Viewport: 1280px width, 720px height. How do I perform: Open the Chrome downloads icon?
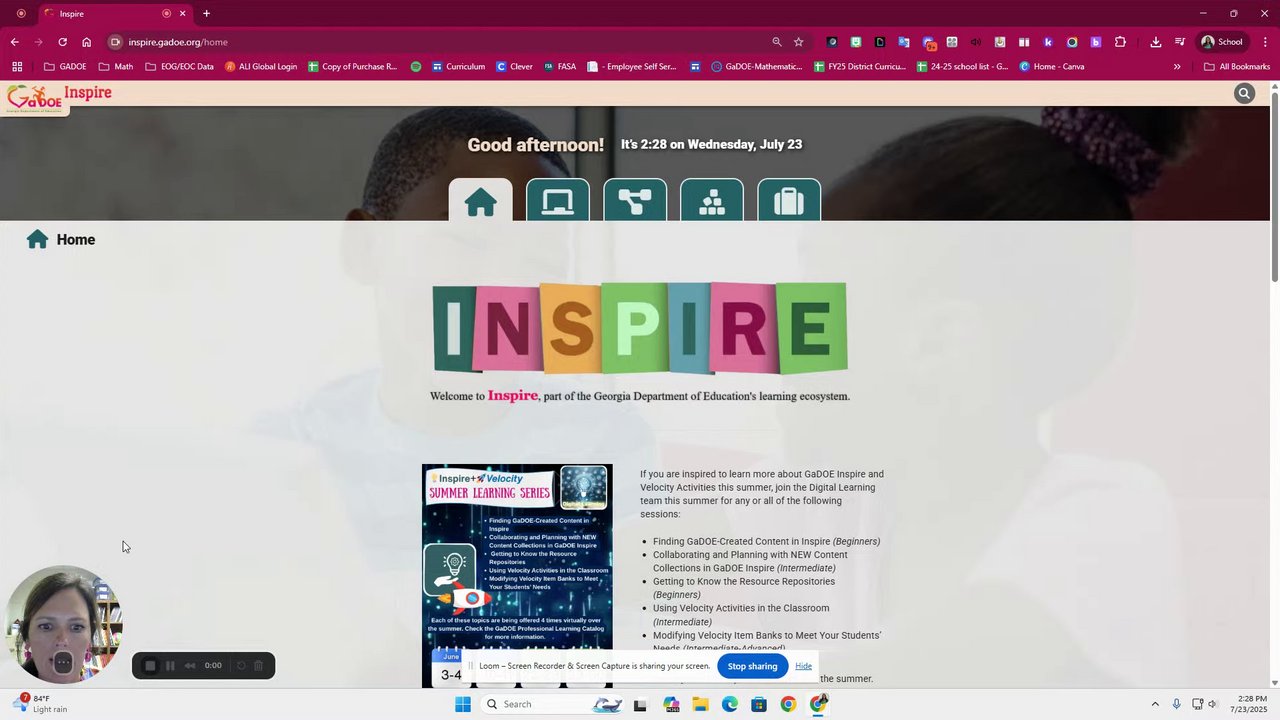tap(1156, 42)
